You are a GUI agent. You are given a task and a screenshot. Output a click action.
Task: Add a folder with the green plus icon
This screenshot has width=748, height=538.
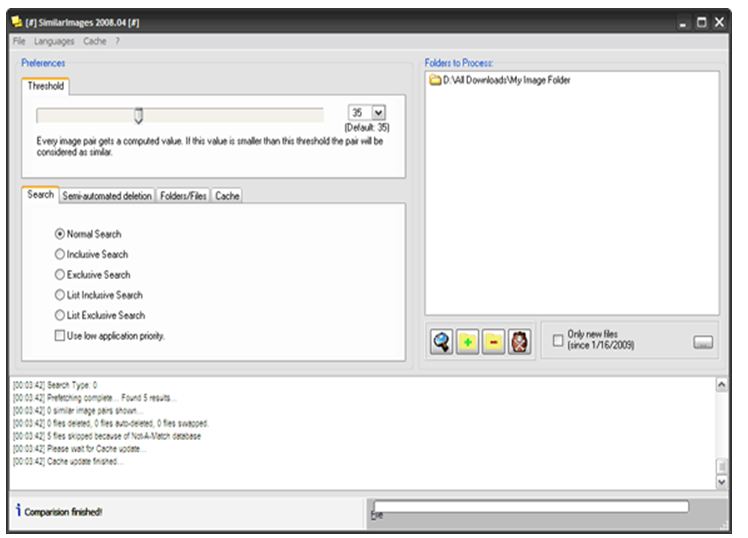(468, 342)
